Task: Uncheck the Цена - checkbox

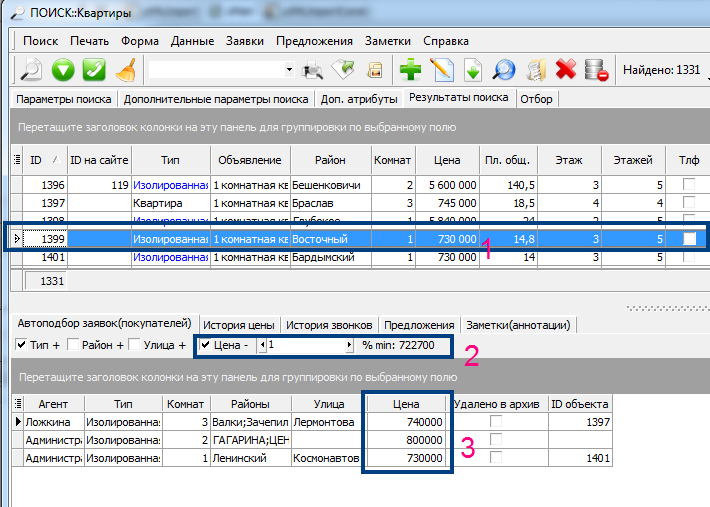Action: point(206,345)
